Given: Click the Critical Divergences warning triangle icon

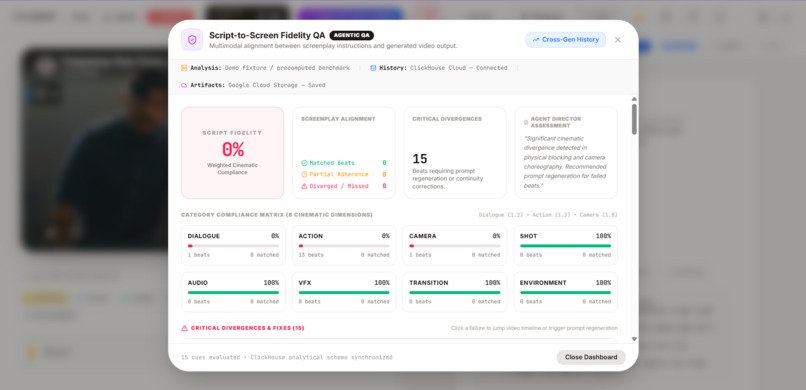Looking at the screenshot, I should [x=185, y=328].
